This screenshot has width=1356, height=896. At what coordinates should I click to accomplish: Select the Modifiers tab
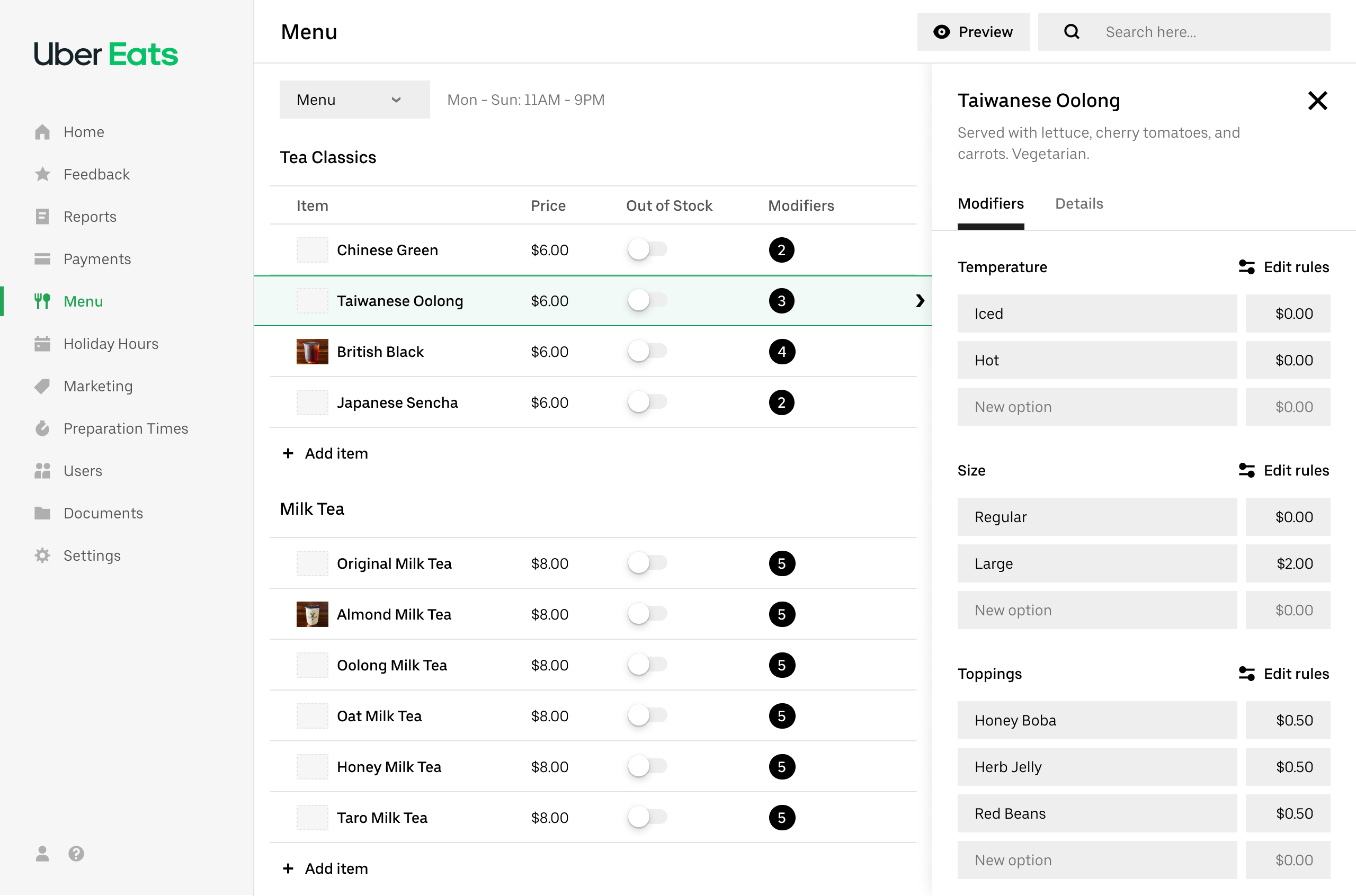(x=991, y=203)
